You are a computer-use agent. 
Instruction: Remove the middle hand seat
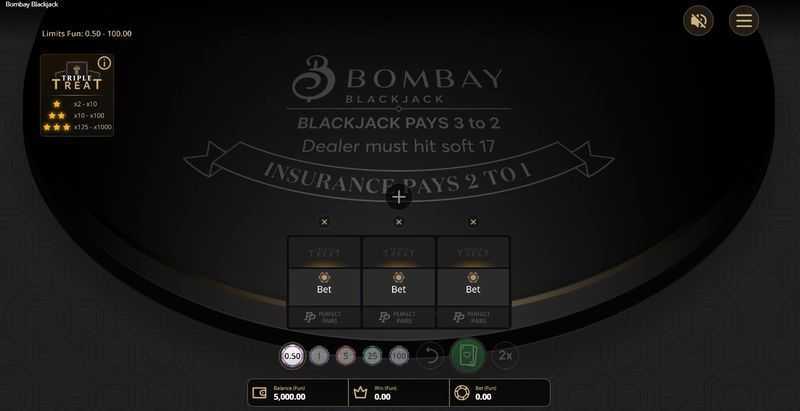point(399,222)
